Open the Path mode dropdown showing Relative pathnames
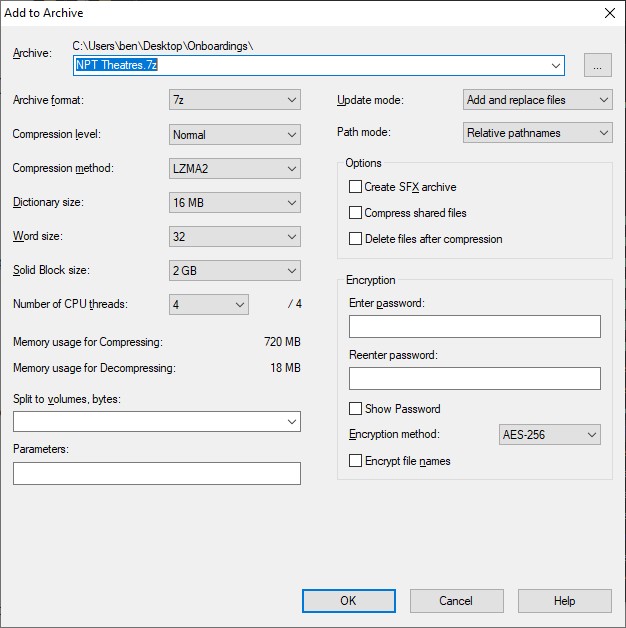Viewport: 626px width, 628px height. click(537, 133)
